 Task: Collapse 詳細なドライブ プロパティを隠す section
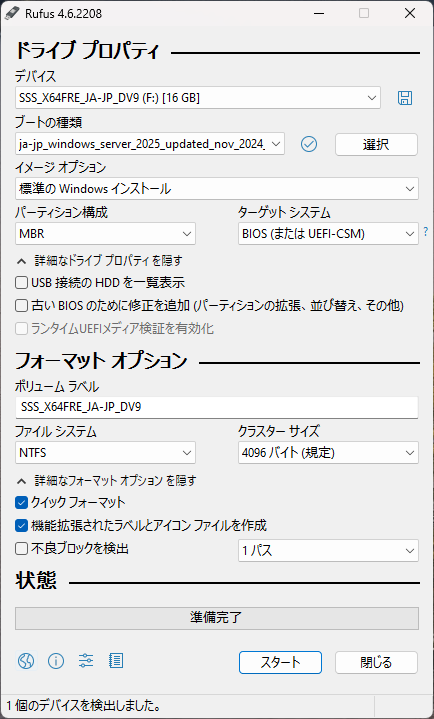100,261
